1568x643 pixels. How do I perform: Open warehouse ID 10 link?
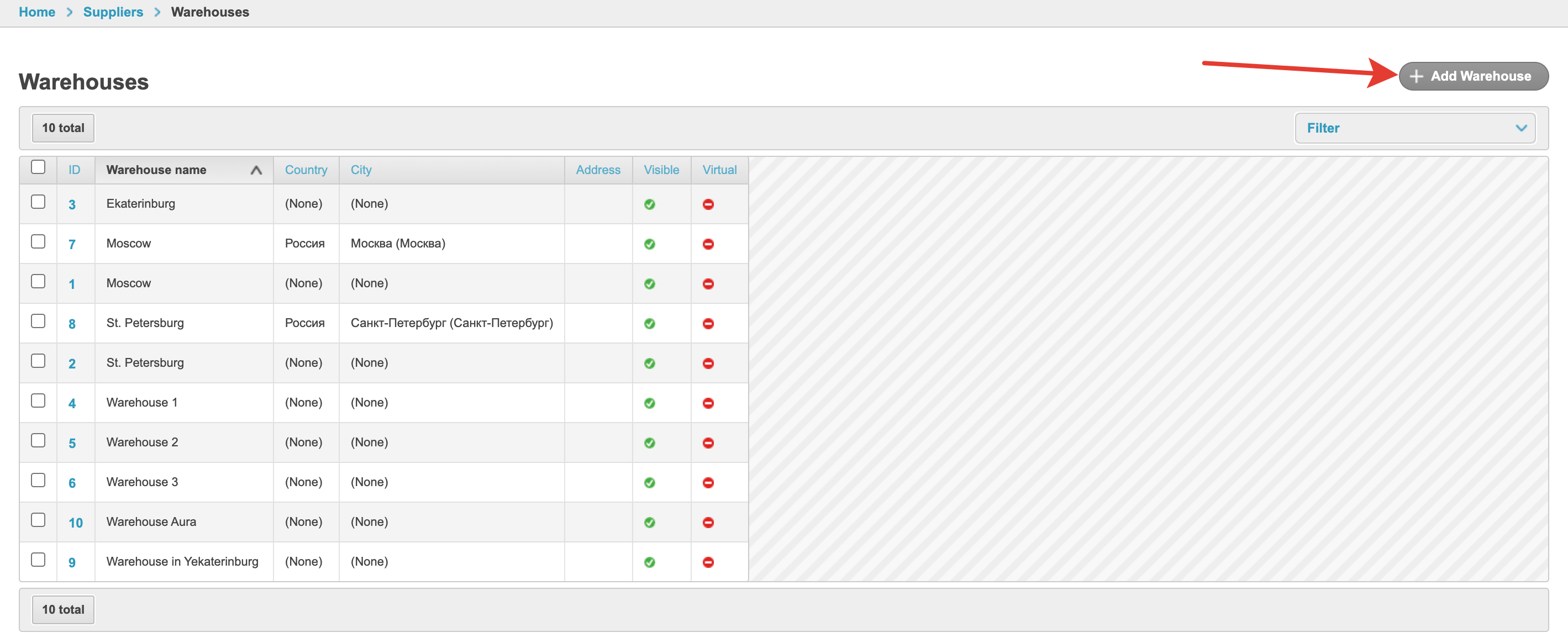[76, 523]
